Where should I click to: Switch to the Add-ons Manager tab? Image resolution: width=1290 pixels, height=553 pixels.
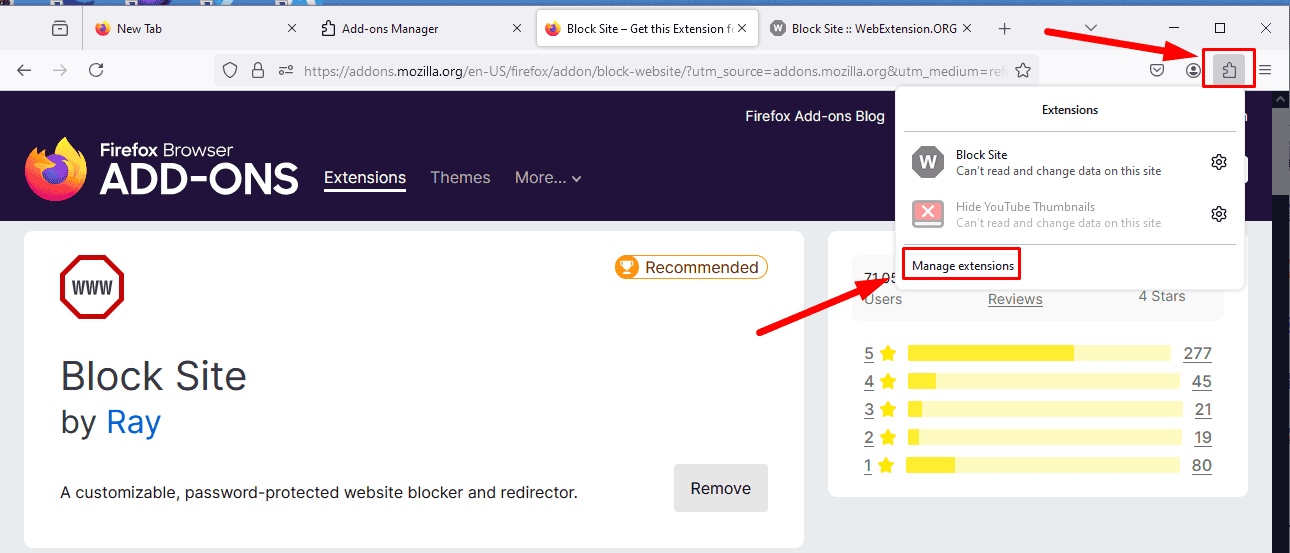pyautogui.click(x=421, y=29)
